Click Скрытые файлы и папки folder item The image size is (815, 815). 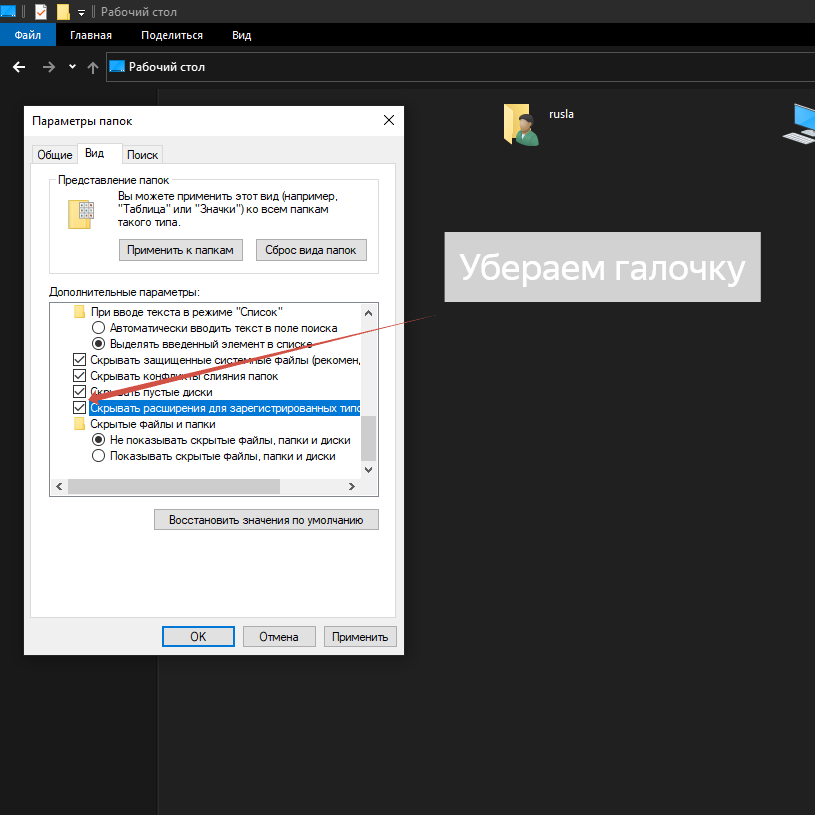pyautogui.click(x=145, y=424)
